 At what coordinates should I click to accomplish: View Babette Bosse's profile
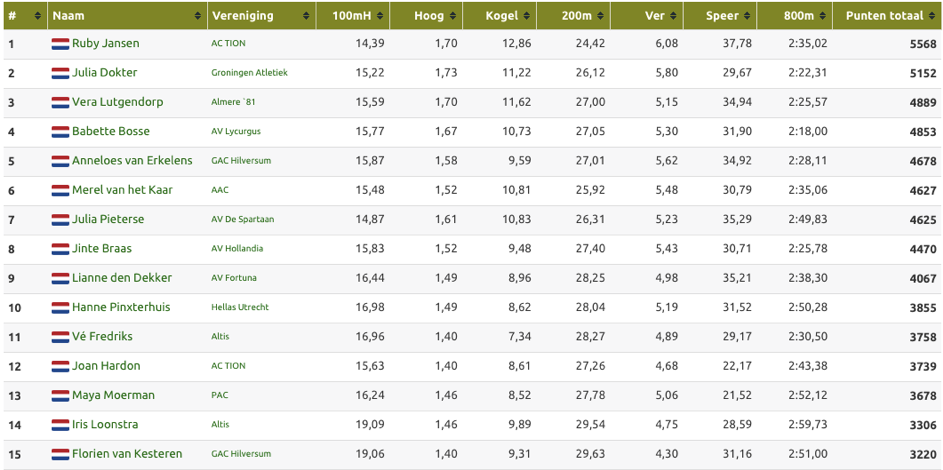click(111, 131)
